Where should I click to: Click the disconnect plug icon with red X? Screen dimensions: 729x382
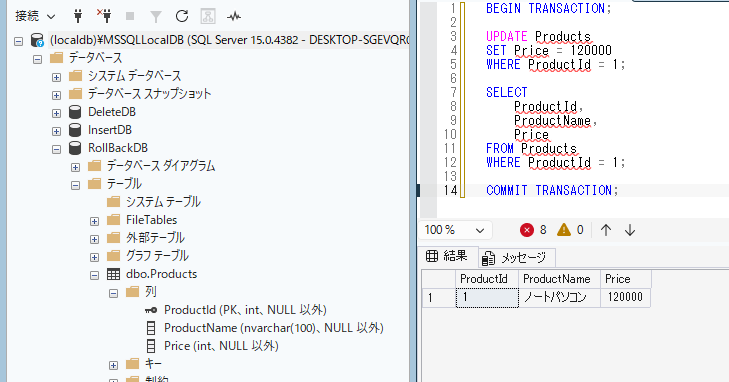[x=104, y=16]
